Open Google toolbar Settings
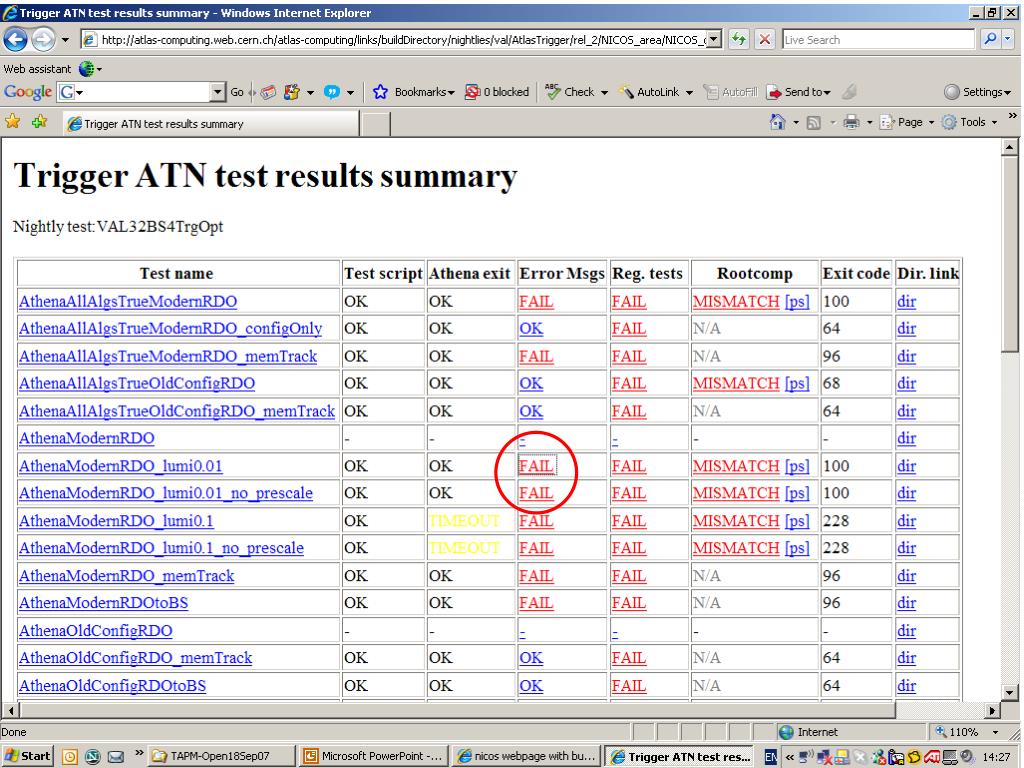 (978, 92)
